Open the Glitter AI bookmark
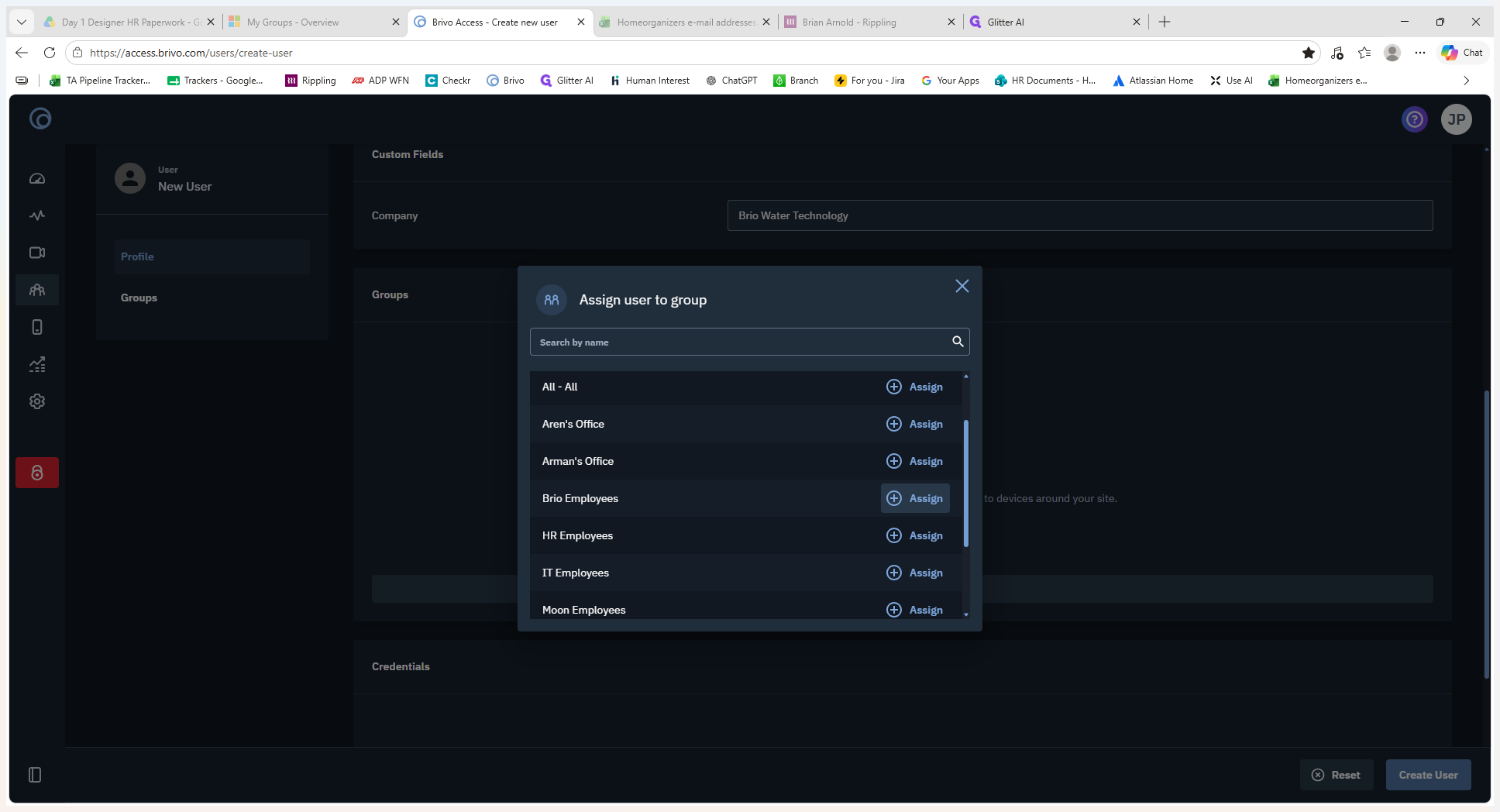1500x812 pixels. point(567,81)
